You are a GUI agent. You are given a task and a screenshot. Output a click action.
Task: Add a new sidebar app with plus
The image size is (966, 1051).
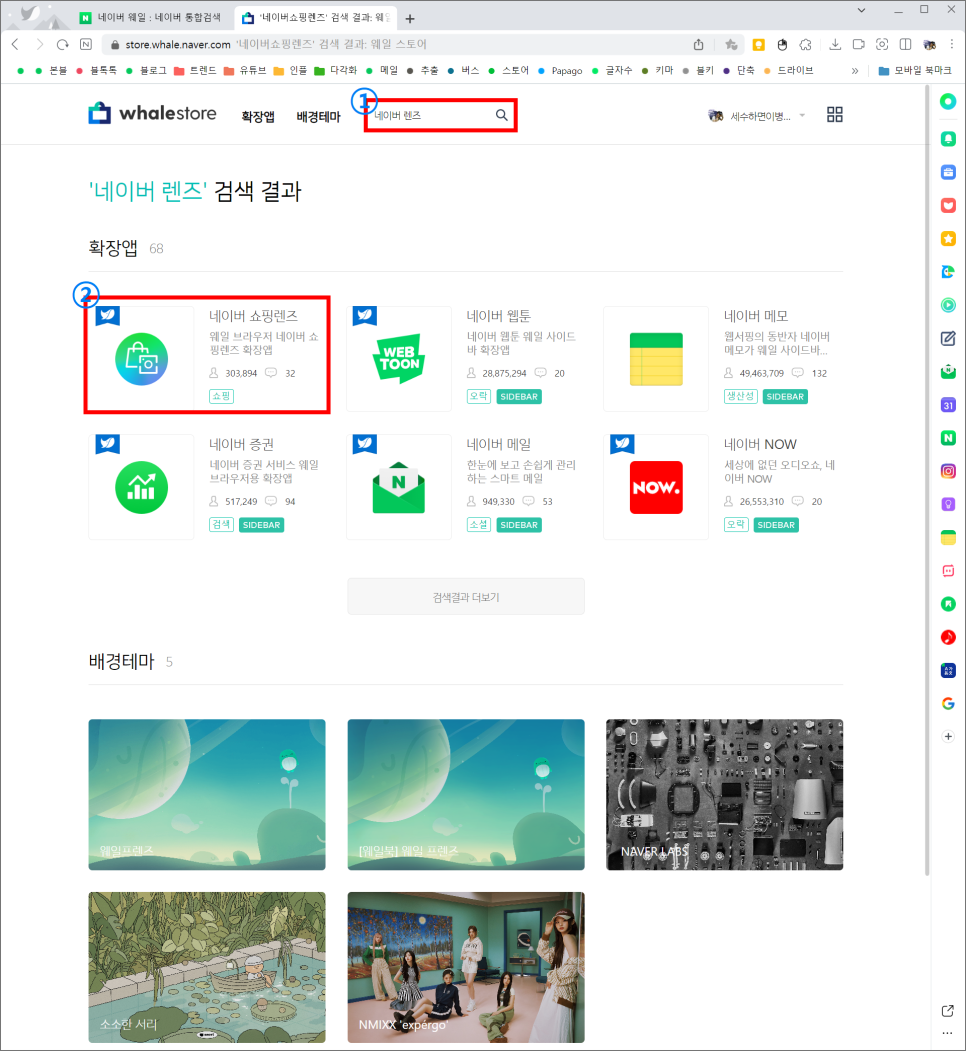click(948, 737)
